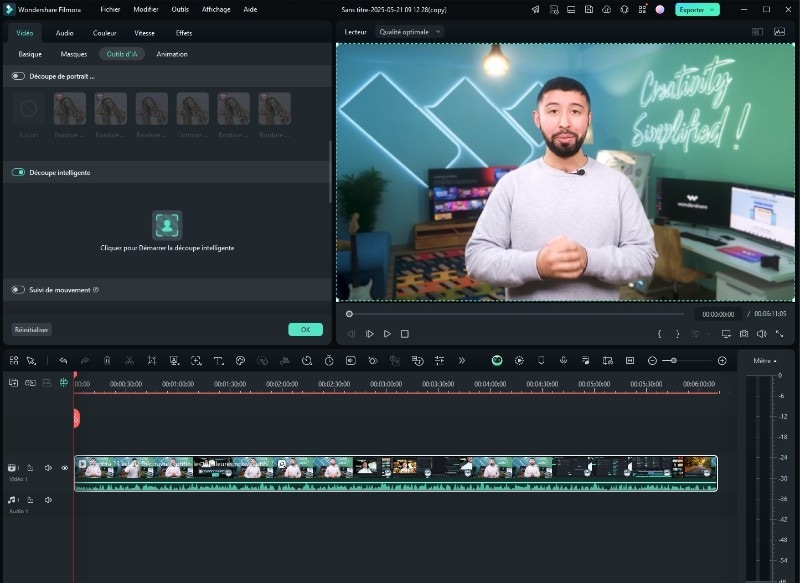This screenshot has height=583, width=800.
Task: Open the Outils menu
Action: (180, 9)
